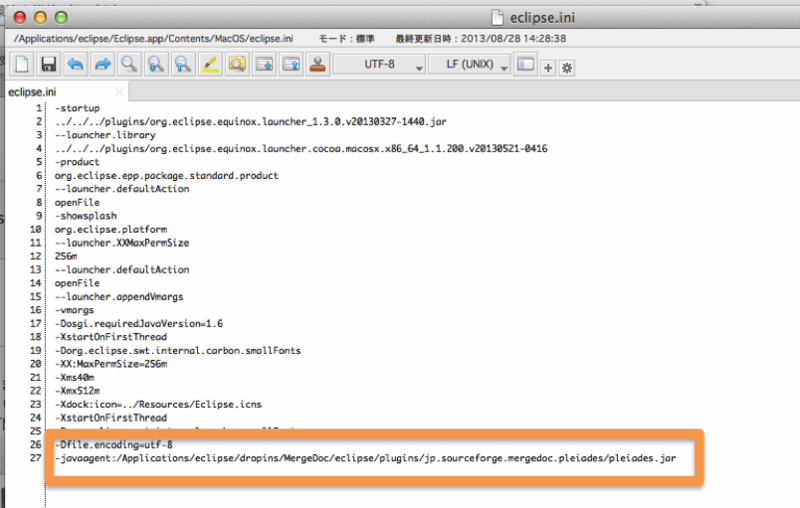Click --launcher.defaultAction on line 13

[x=122, y=270]
